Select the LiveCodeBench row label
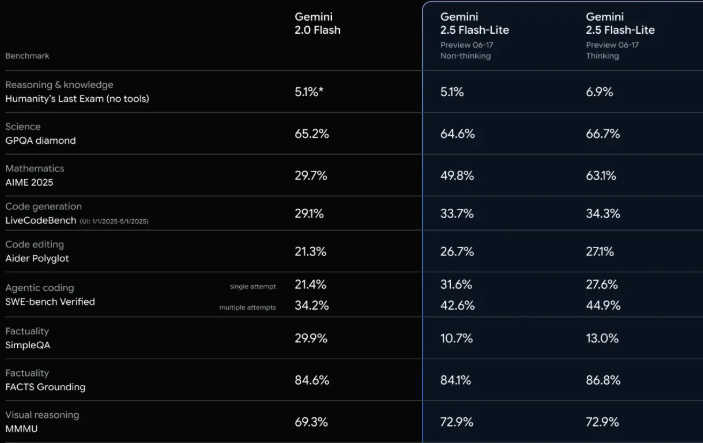The width and height of the screenshot is (703, 443). [42, 220]
